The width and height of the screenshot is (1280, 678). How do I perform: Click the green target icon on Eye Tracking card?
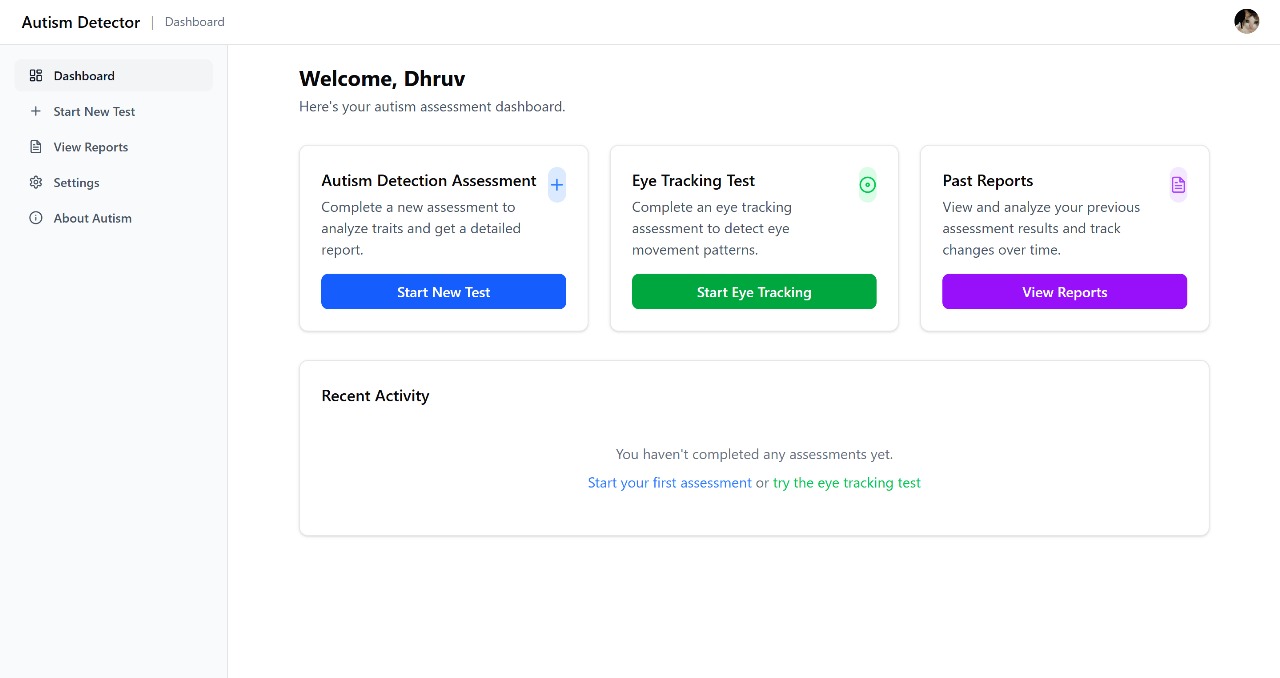point(868,185)
